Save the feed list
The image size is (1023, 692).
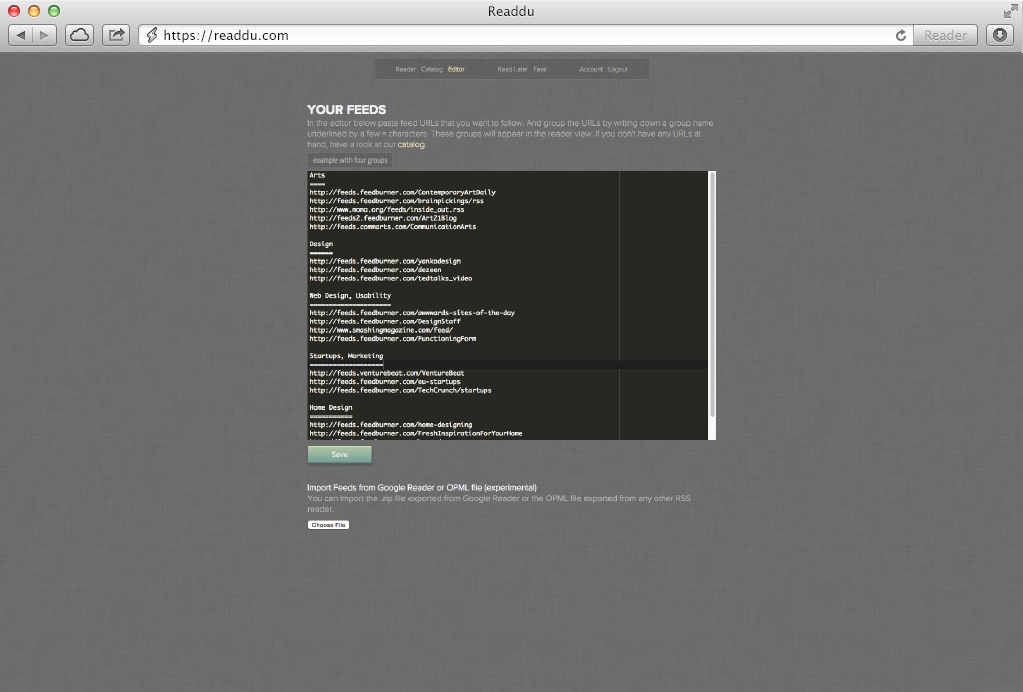339,455
